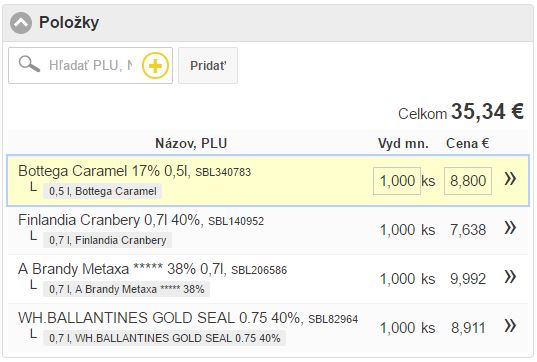Click the search magnifier icon
Viewport: 537px width, 362px height.
tap(29, 64)
